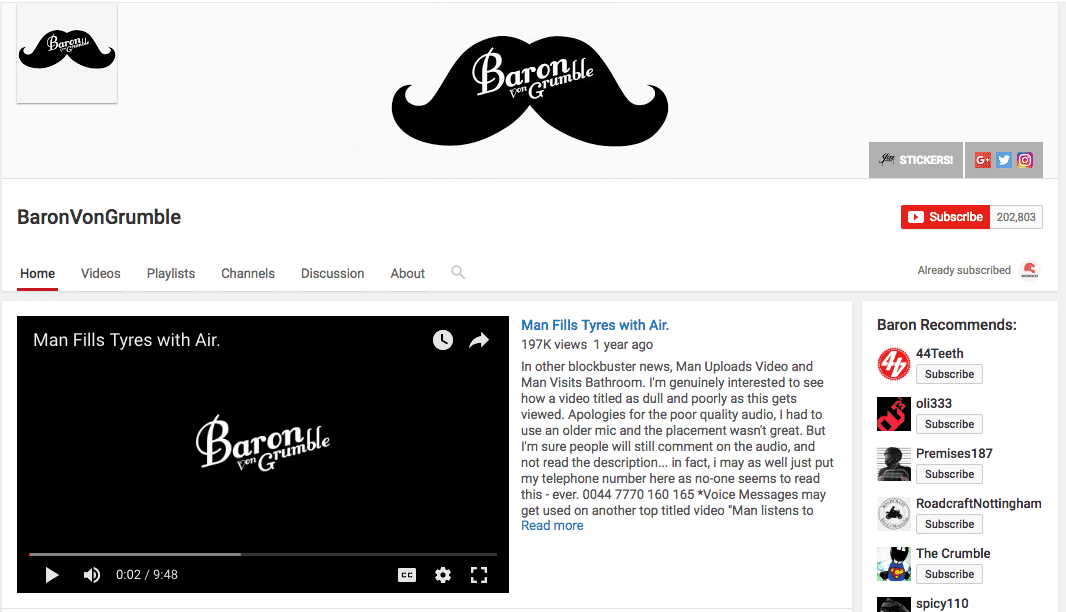Click the video title overlay in player
Screen dimensions: 1066x612
[126, 340]
